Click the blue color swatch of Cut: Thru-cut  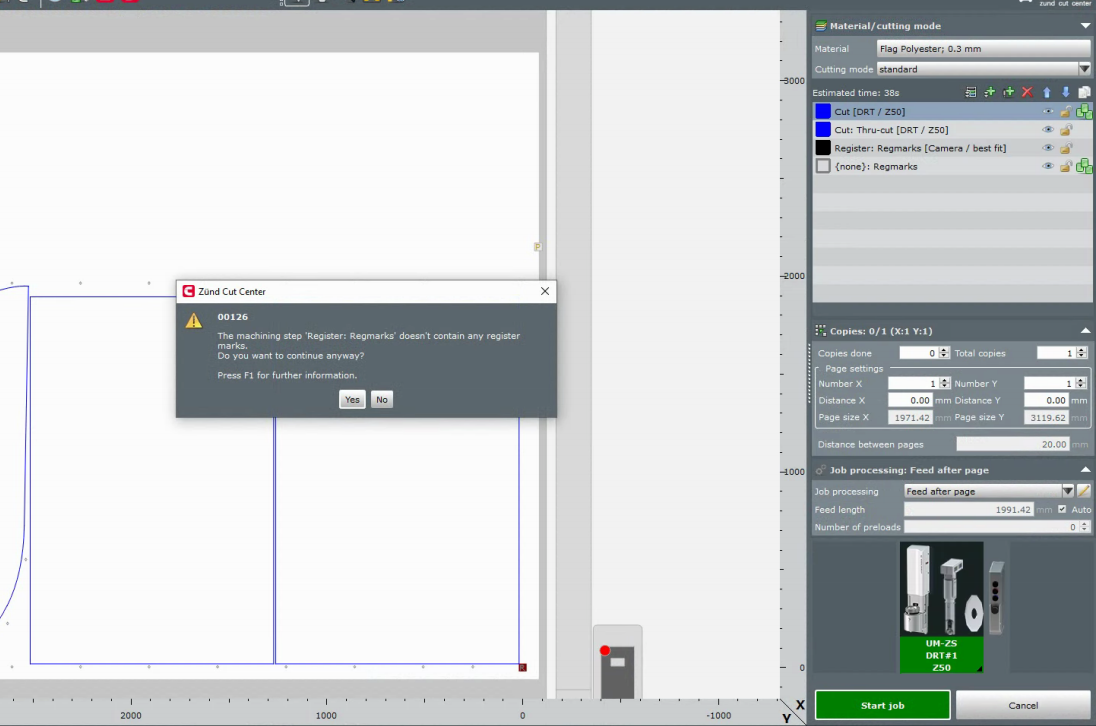tap(823, 130)
